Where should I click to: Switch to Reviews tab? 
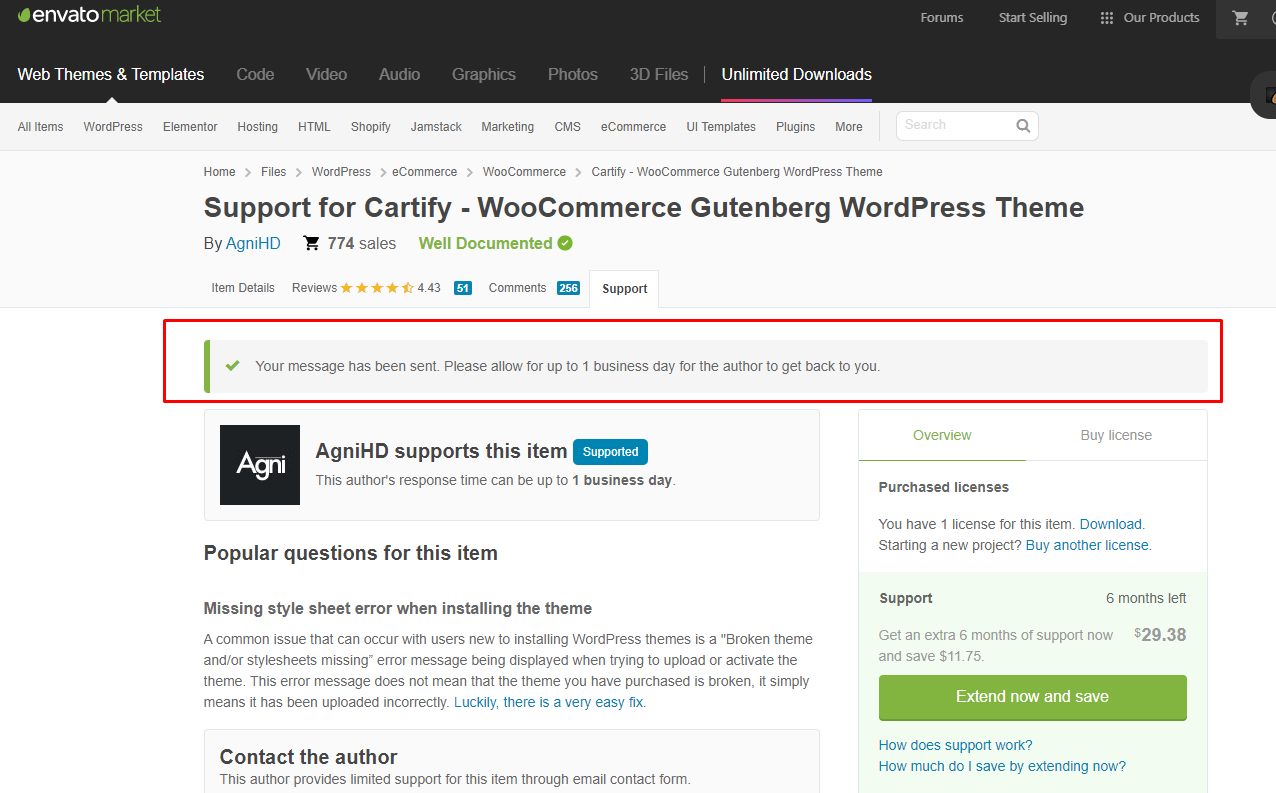click(x=314, y=288)
